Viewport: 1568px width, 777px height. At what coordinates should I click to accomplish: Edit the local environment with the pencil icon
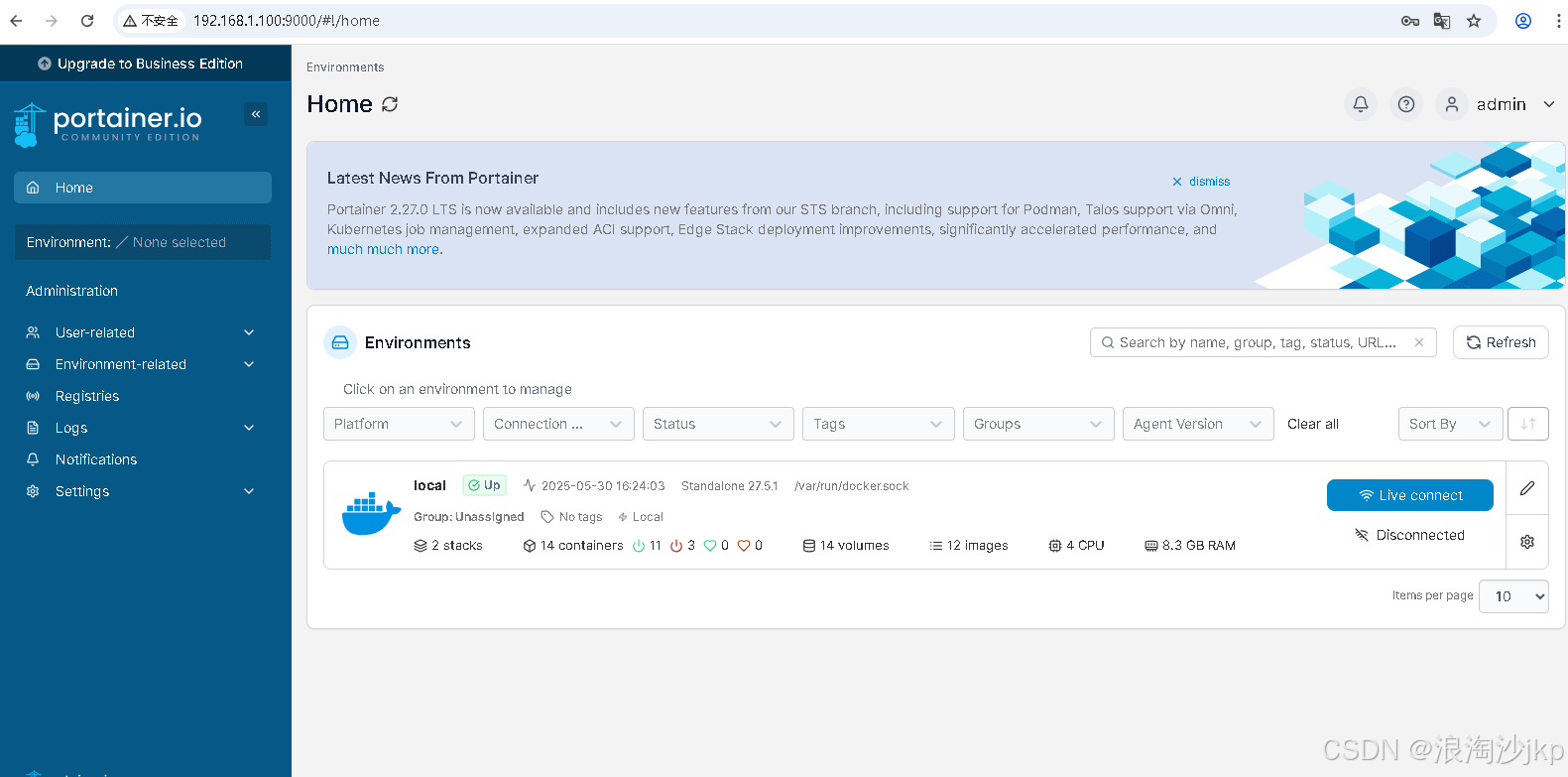click(x=1527, y=488)
